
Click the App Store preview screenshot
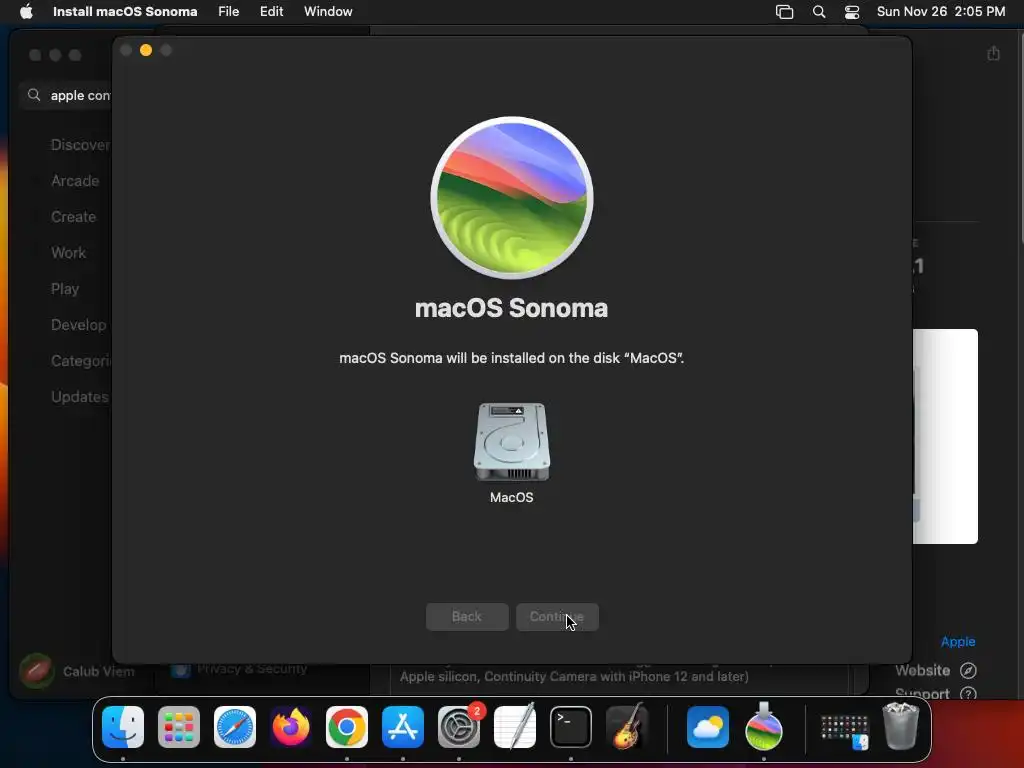[945, 436]
